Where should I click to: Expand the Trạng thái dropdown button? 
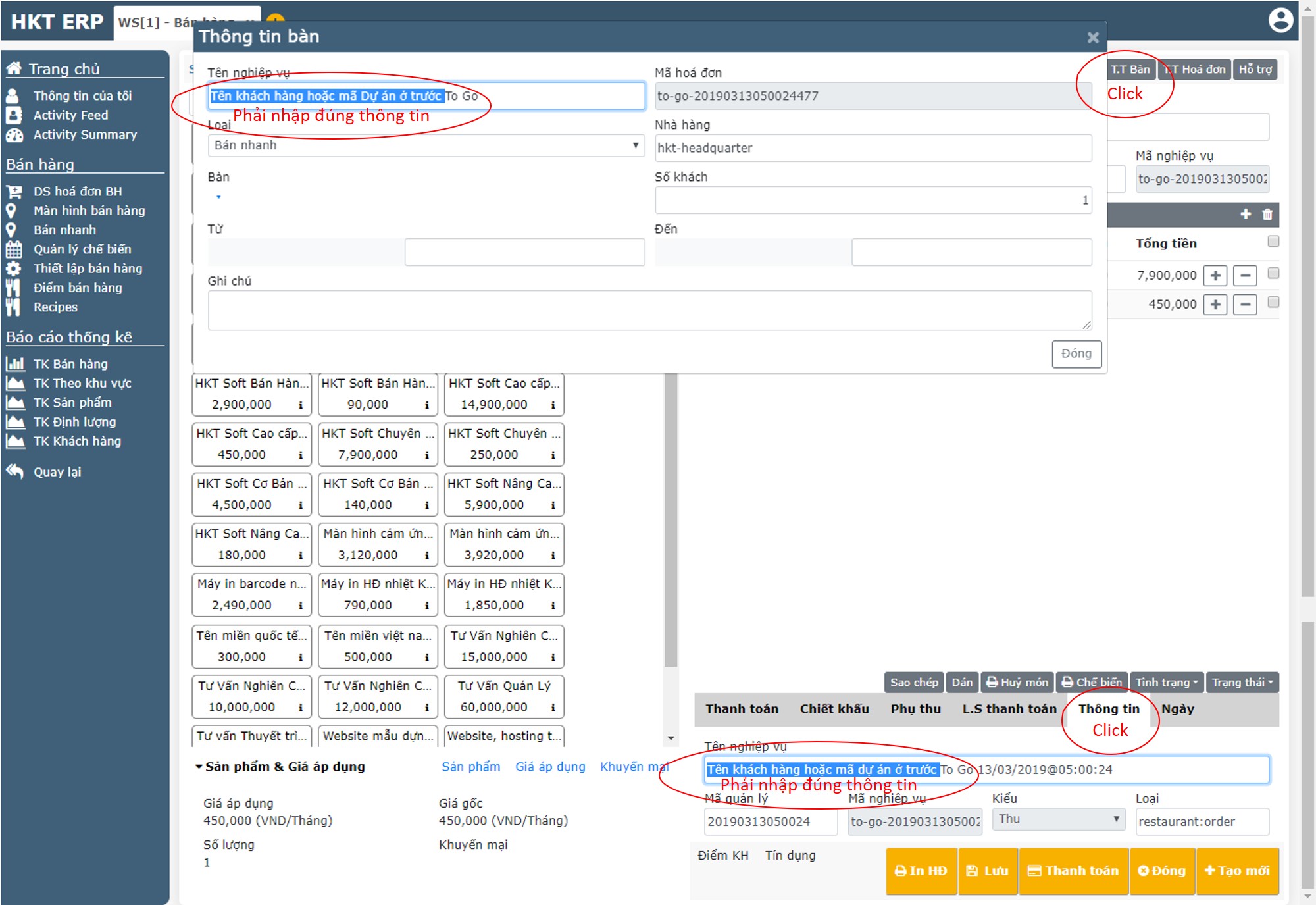1242,683
